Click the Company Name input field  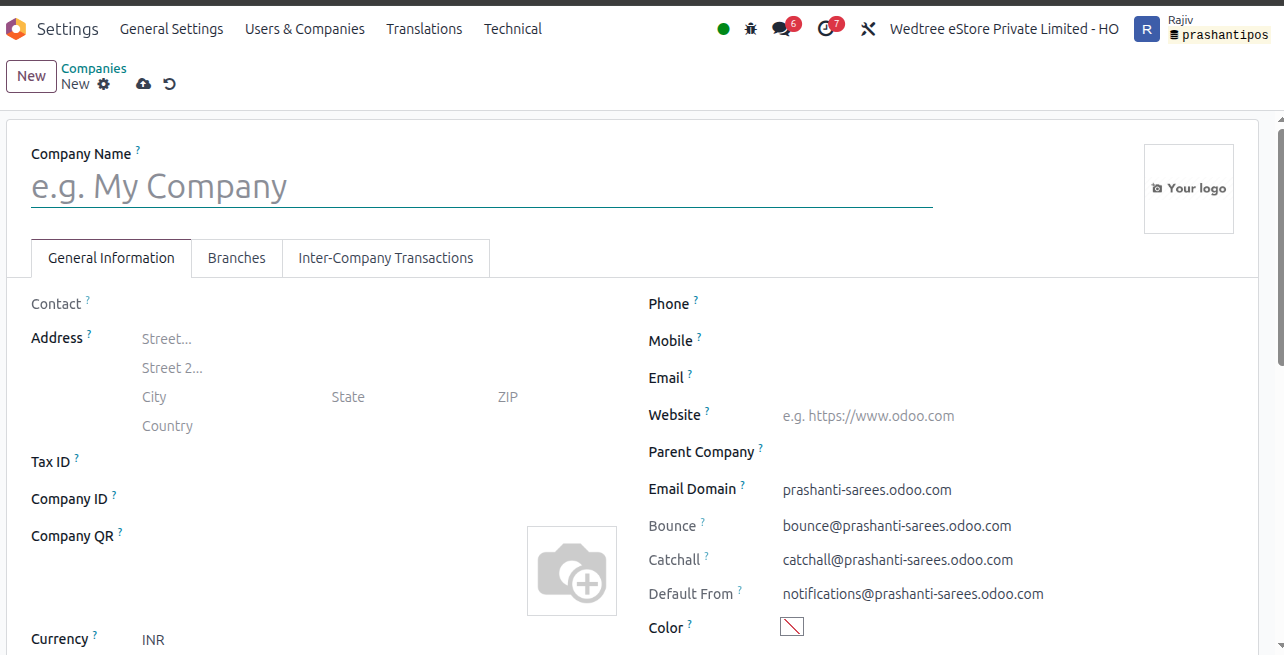pos(482,187)
